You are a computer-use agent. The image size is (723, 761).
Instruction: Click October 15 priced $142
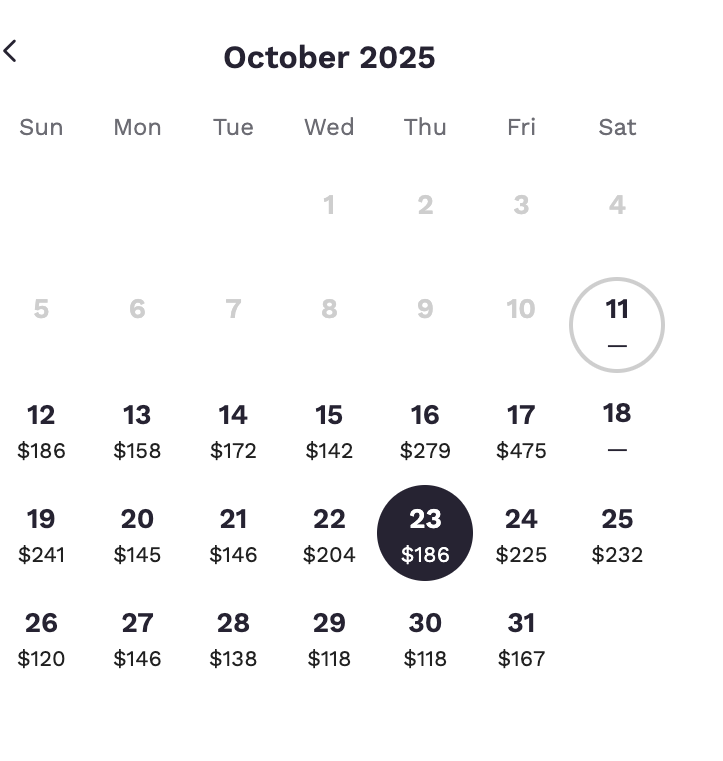tap(329, 430)
